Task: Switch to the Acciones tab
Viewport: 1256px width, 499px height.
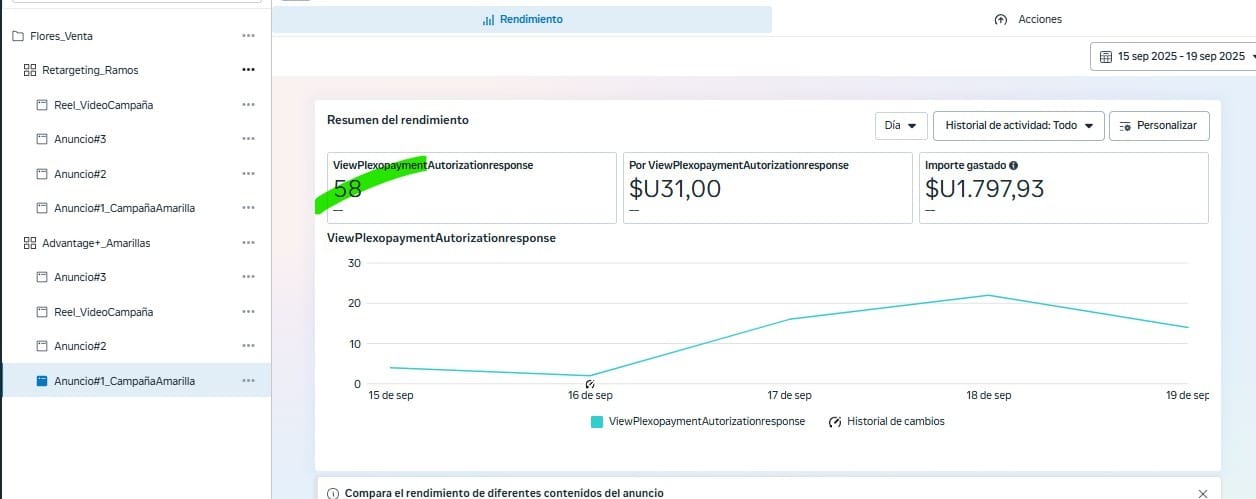Action: click(x=1028, y=19)
